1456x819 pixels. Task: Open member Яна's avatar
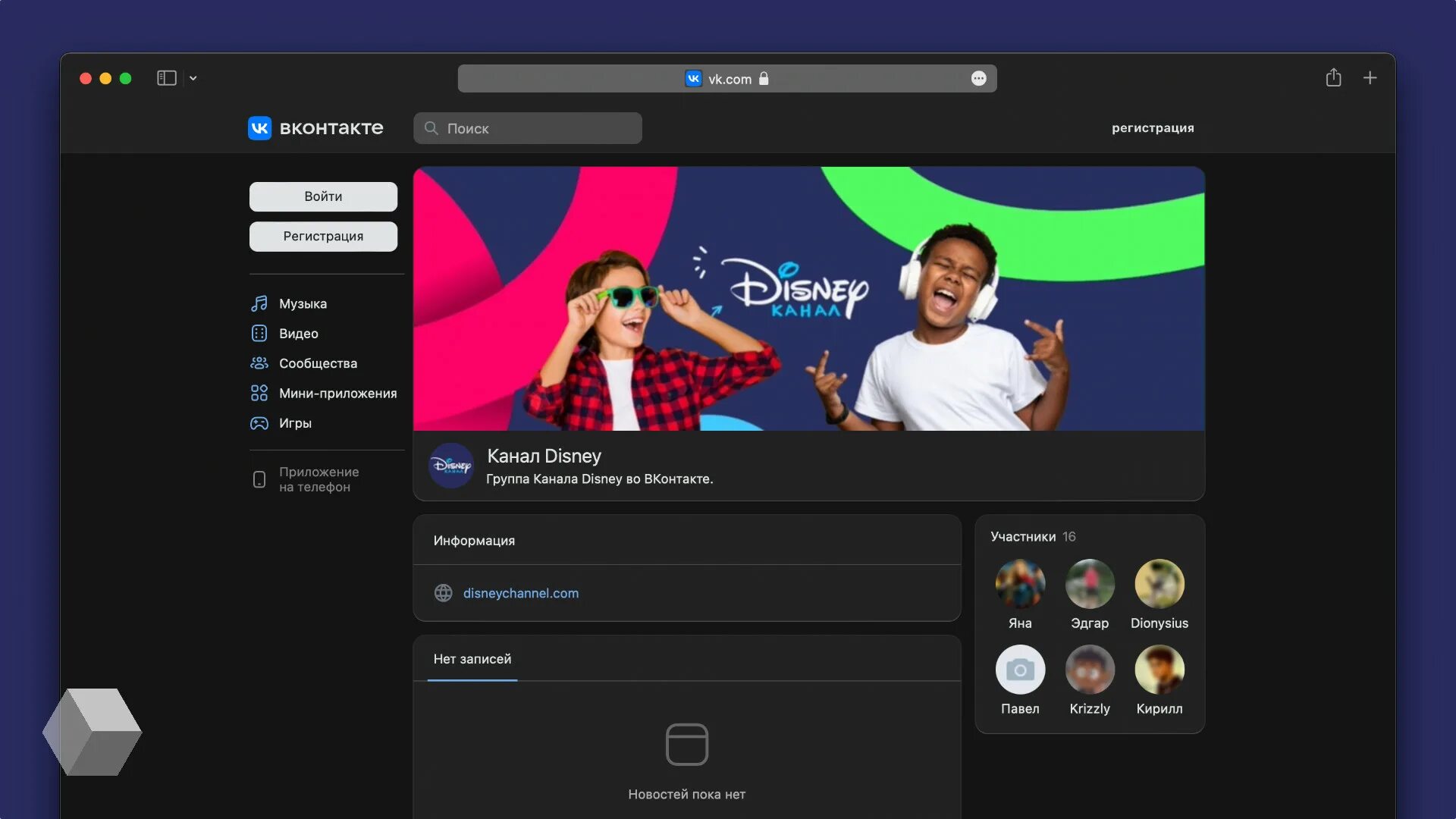(x=1020, y=584)
